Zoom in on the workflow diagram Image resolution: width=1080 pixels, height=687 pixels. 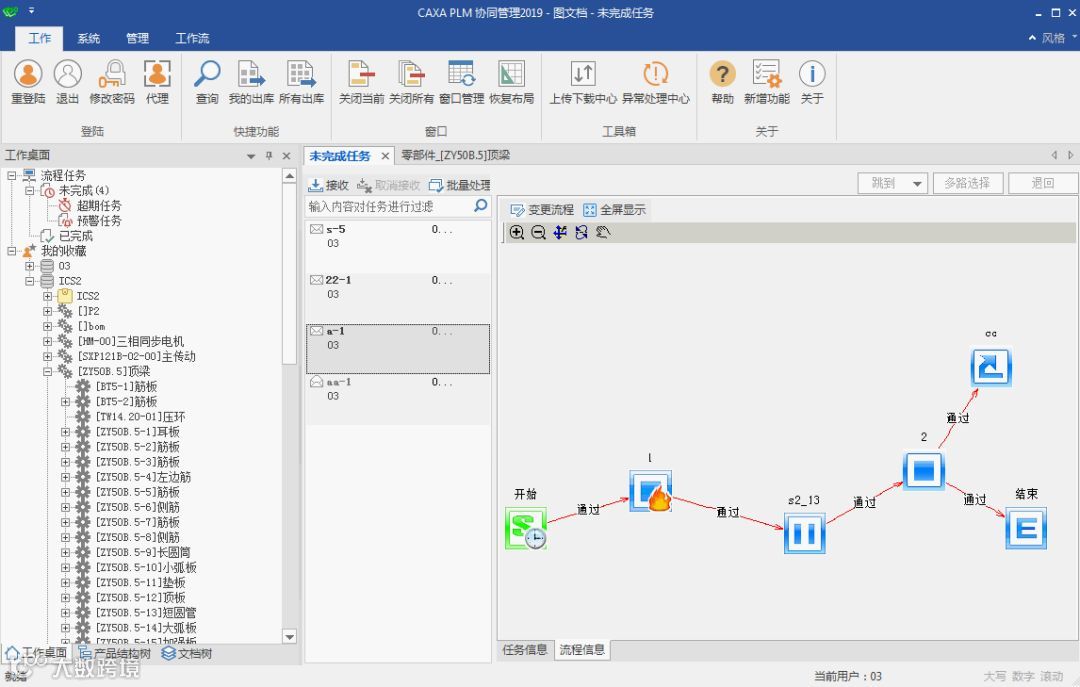coord(517,232)
